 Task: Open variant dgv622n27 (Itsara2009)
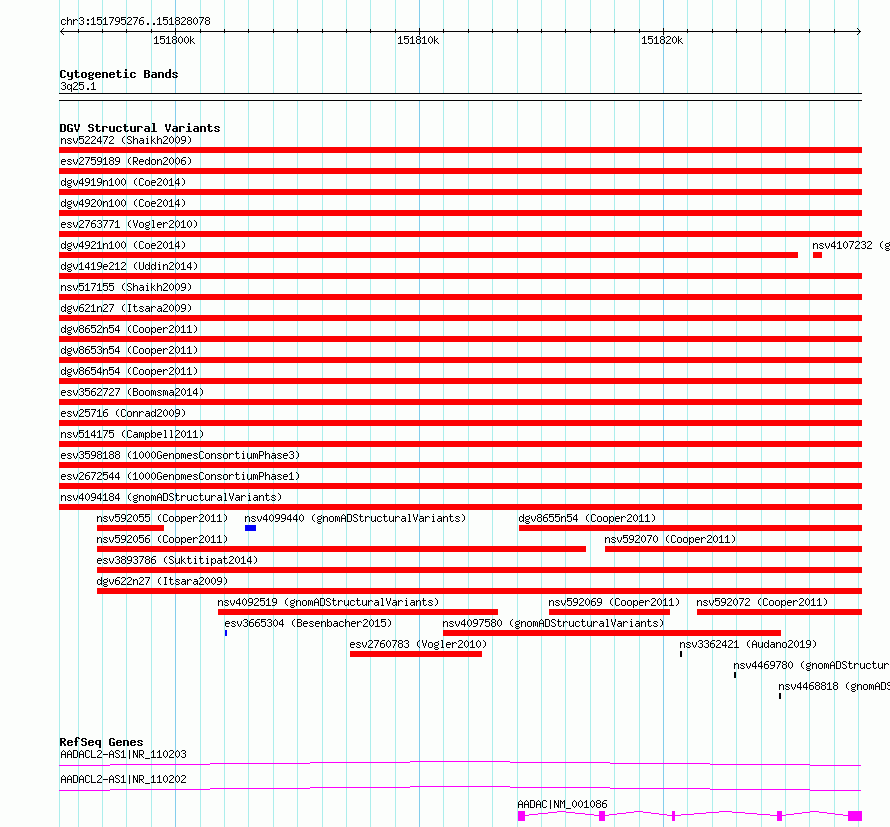(x=480, y=591)
